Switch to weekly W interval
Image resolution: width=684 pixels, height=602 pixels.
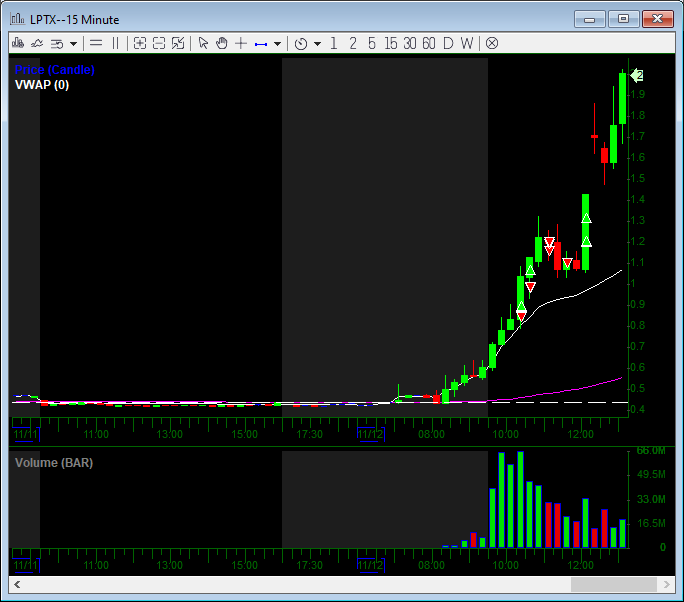tap(467, 43)
